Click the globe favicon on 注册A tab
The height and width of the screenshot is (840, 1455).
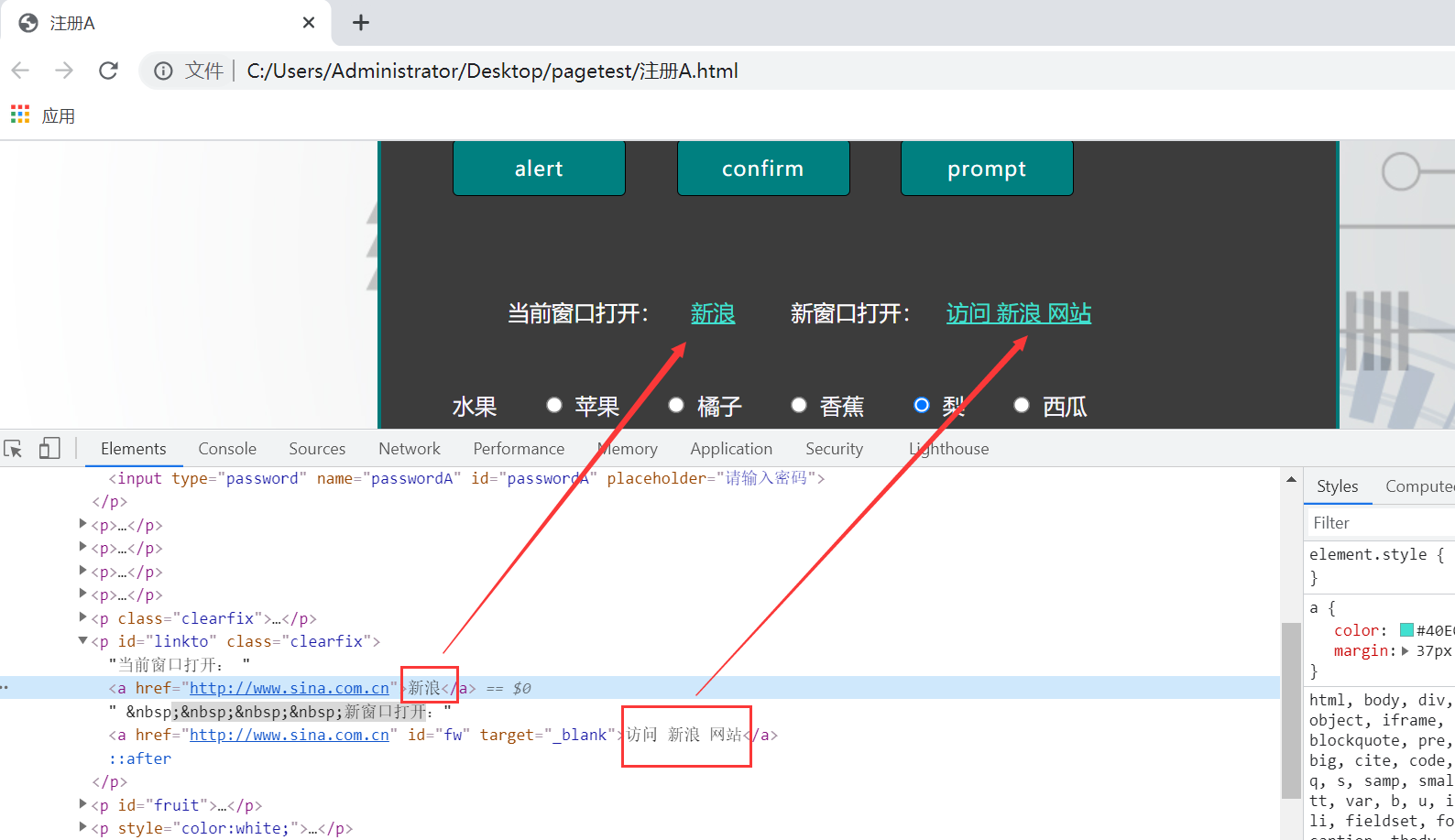[28, 23]
